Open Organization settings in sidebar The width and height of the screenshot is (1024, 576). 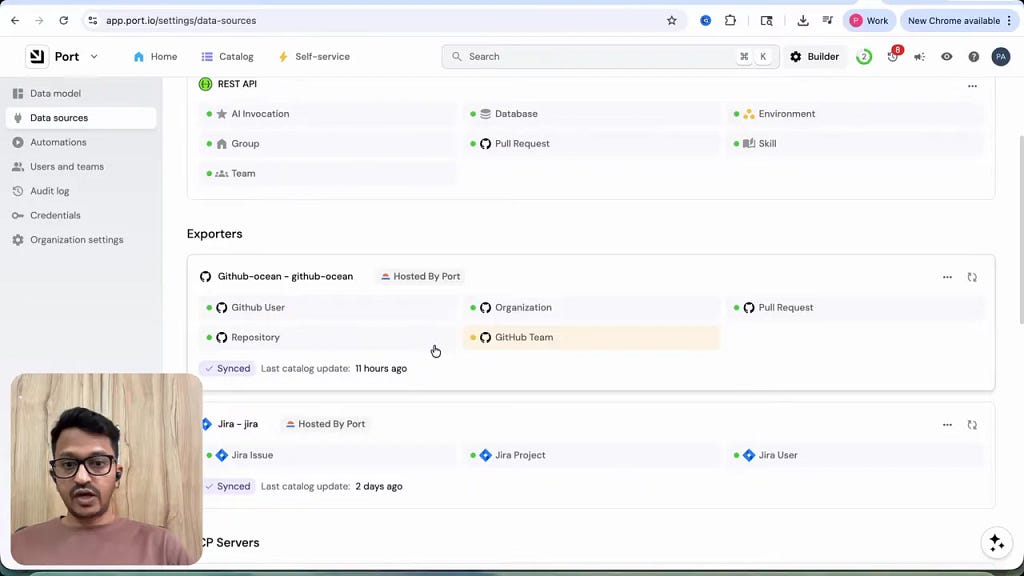81,240
